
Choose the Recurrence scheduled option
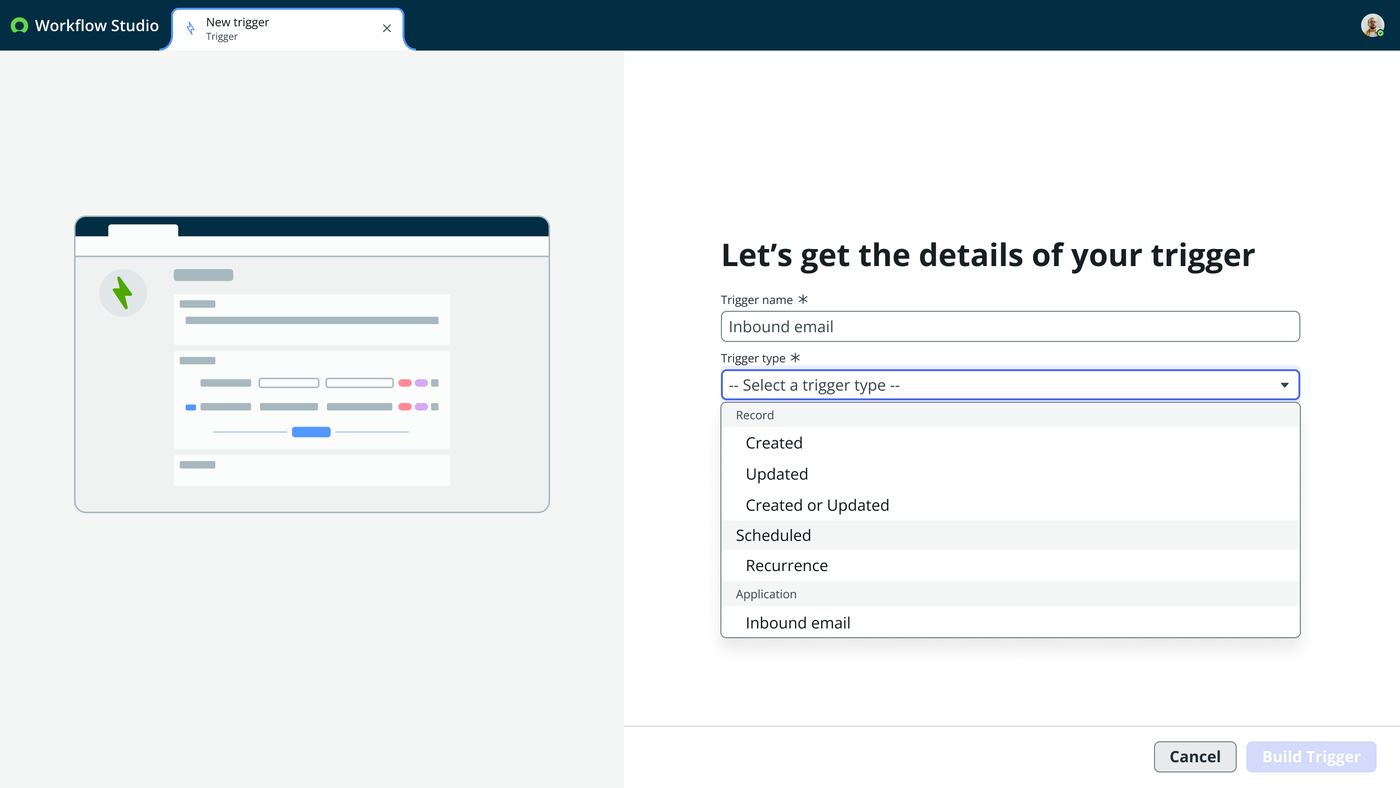click(x=1010, y=565)
